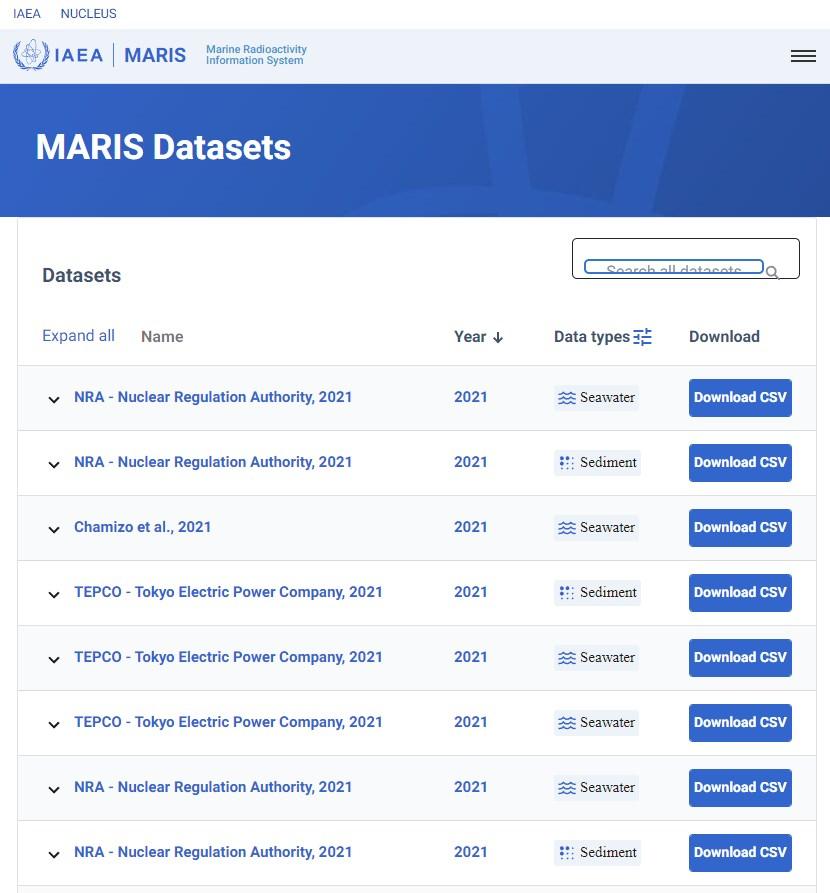Click Sediment dots icon in bottom NRA row
Screen dimensions: 830x893
567,853
